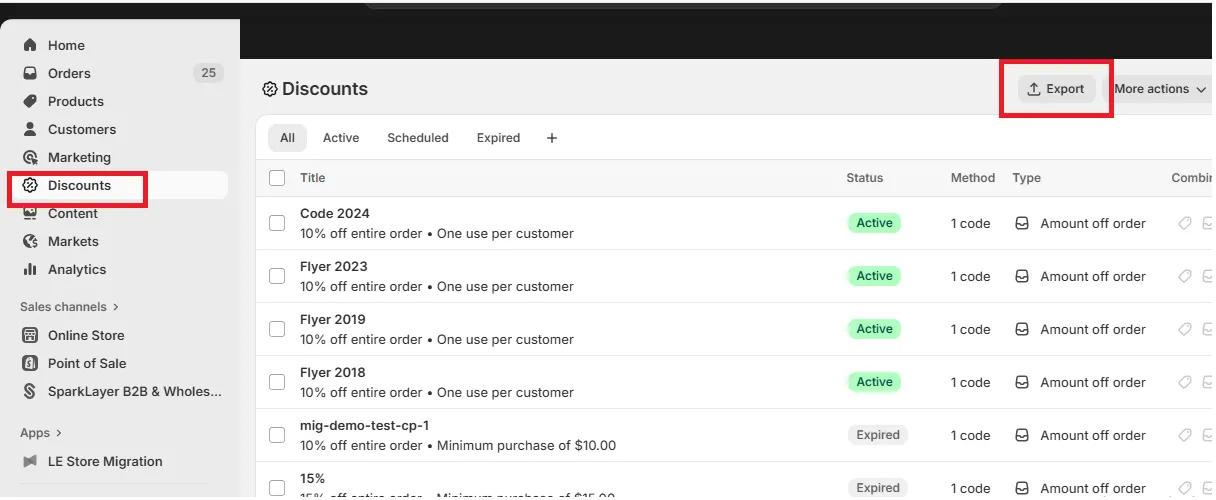
Task: Switch to the Active tab
Action: (x=341, y=138)
